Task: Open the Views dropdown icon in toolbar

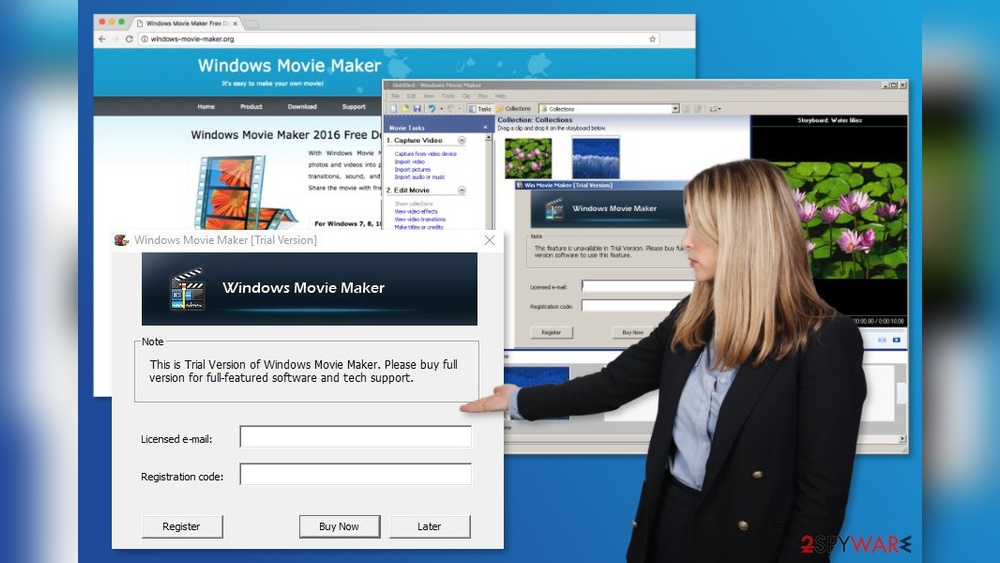Action: point(715,109)
